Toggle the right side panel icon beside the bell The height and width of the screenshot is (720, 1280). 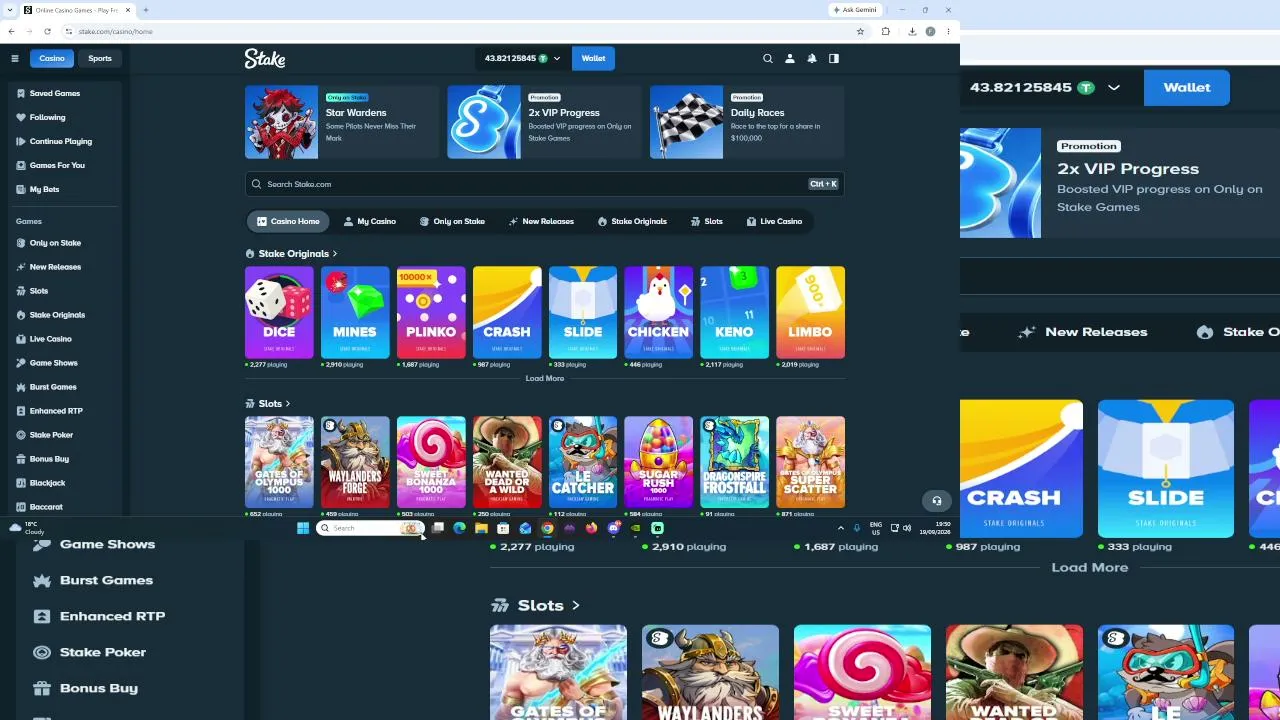(834, 58)
